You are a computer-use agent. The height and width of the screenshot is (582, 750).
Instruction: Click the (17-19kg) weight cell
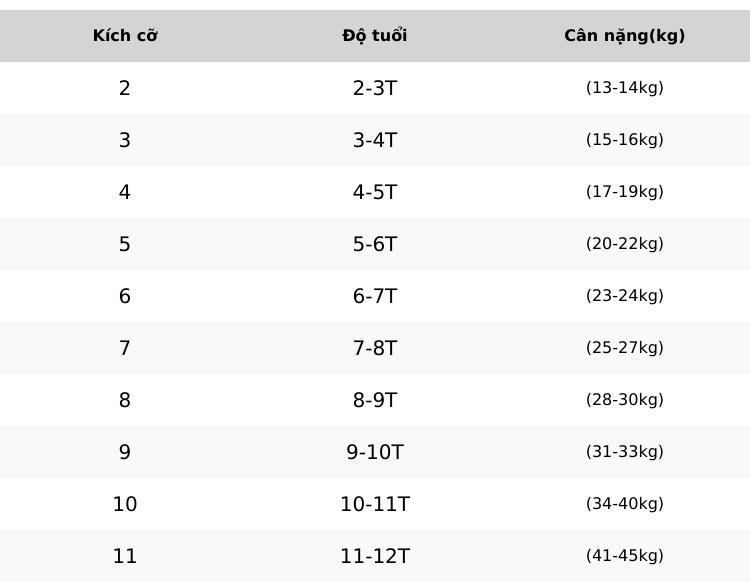tap(625, 192)
